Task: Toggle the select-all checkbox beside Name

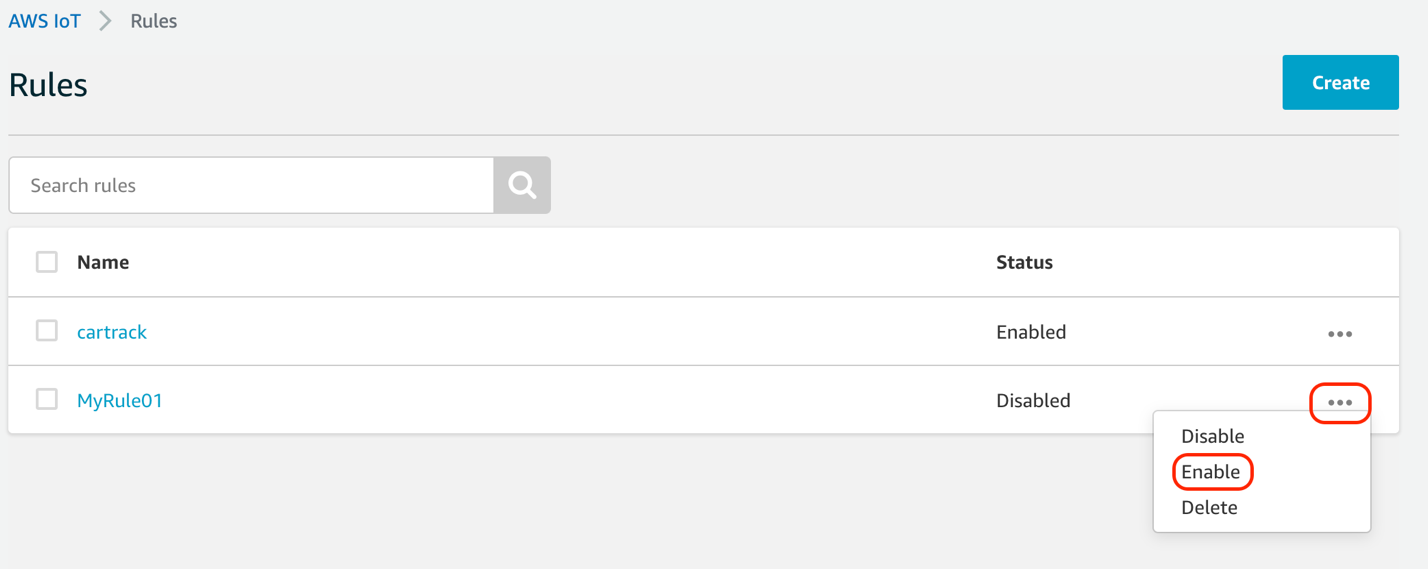Action: tap(47, 262)
